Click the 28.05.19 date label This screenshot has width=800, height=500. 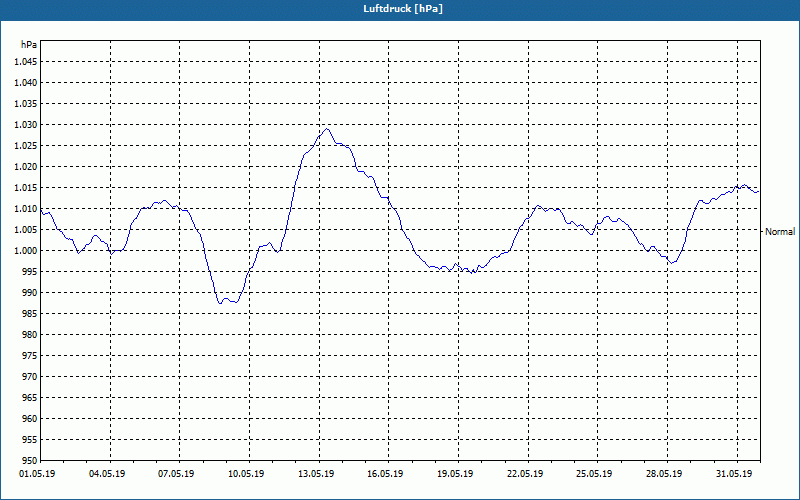click(x=664, y=474)
